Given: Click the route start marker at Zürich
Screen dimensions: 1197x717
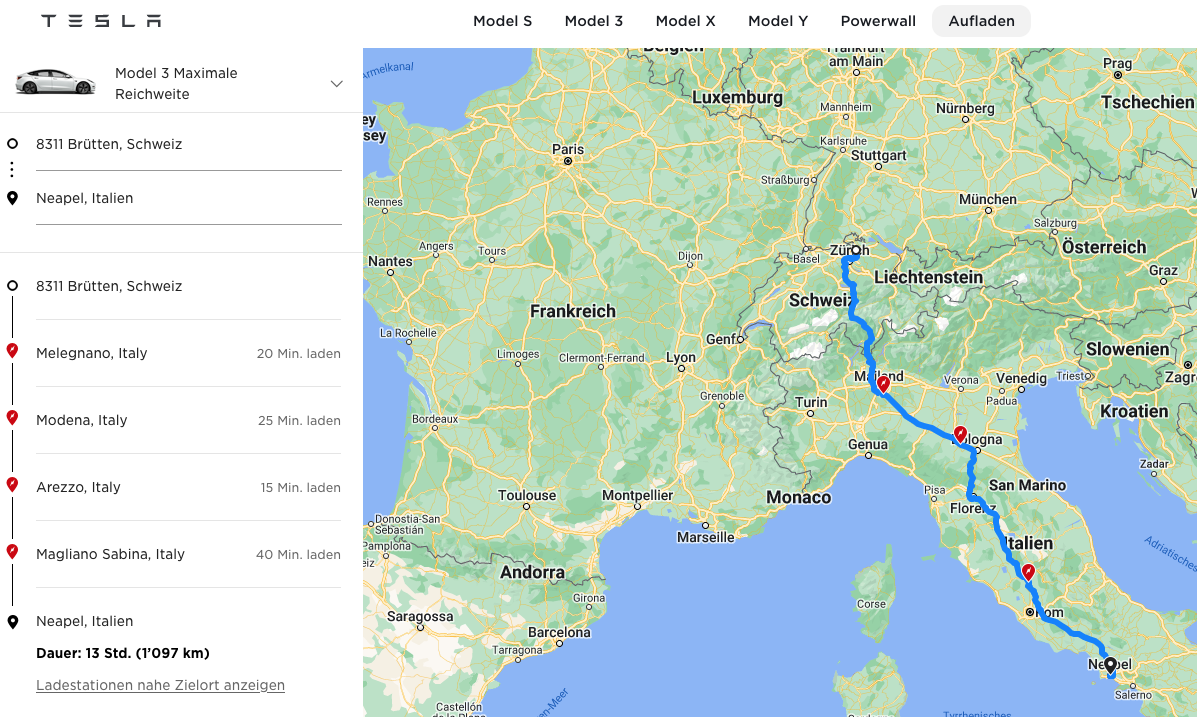Looking at the screenshot, I should click(x=856, y=250).
